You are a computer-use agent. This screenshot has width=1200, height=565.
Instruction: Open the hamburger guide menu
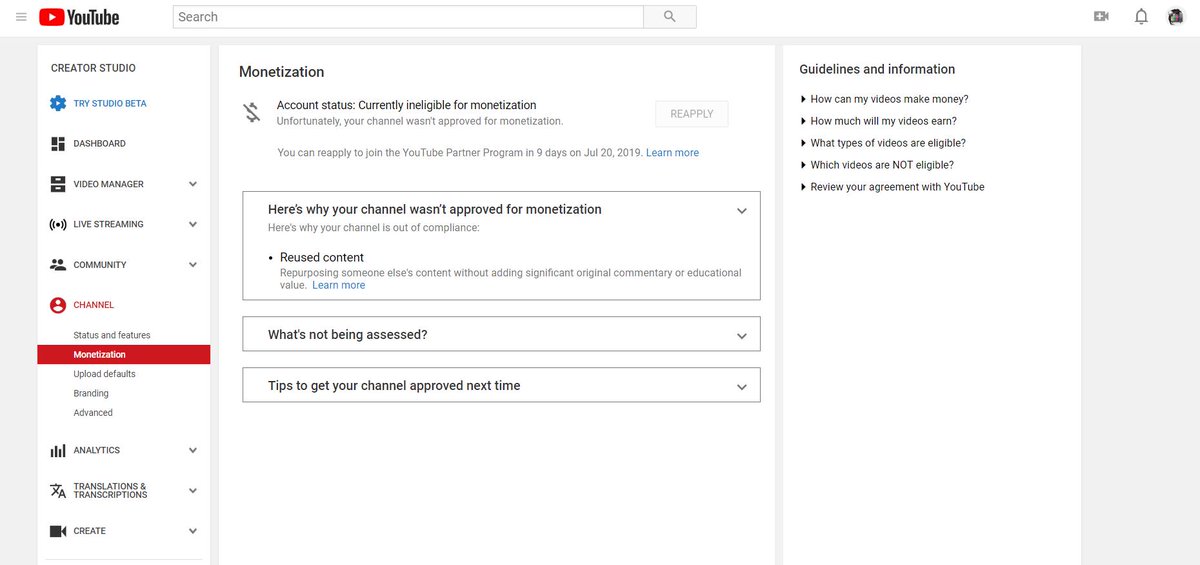click(x=21, y=17)
